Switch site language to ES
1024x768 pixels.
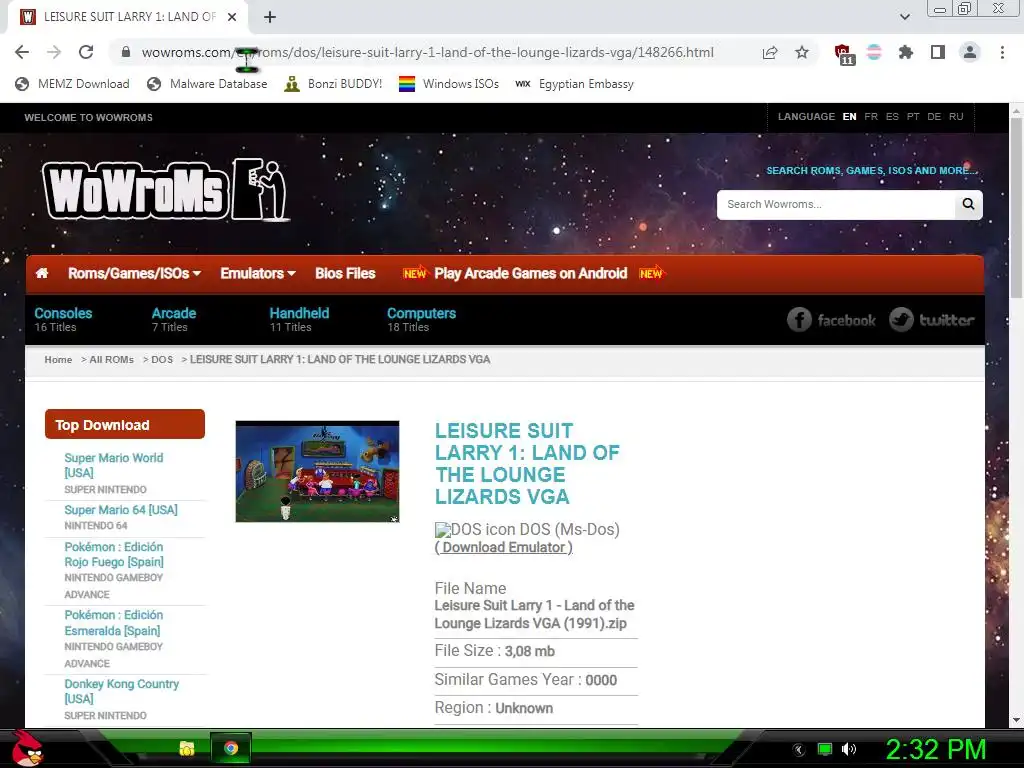892,116
